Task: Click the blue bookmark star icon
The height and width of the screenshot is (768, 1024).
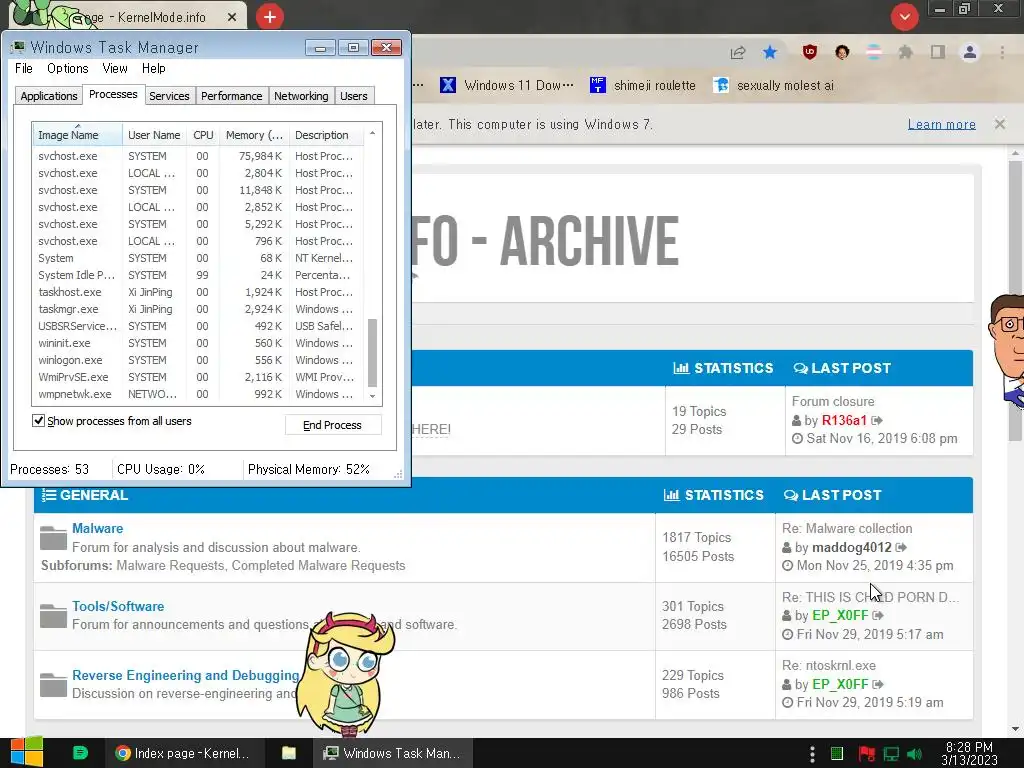Action: click(x=770, y=52)
